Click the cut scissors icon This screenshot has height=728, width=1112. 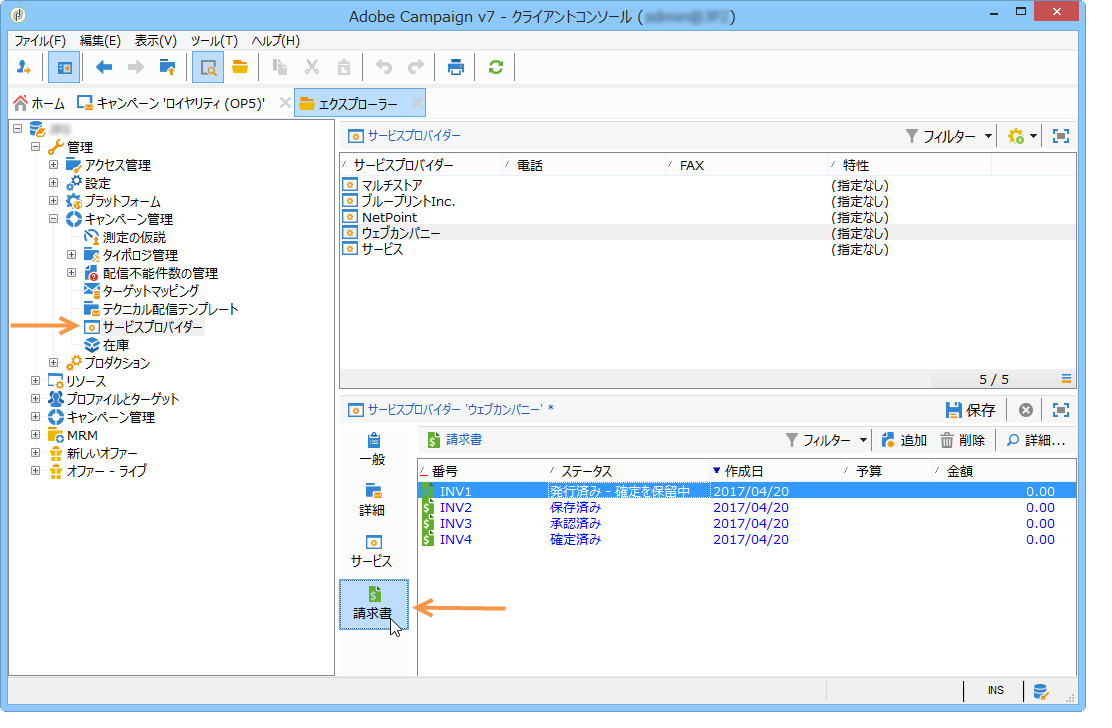312,67
